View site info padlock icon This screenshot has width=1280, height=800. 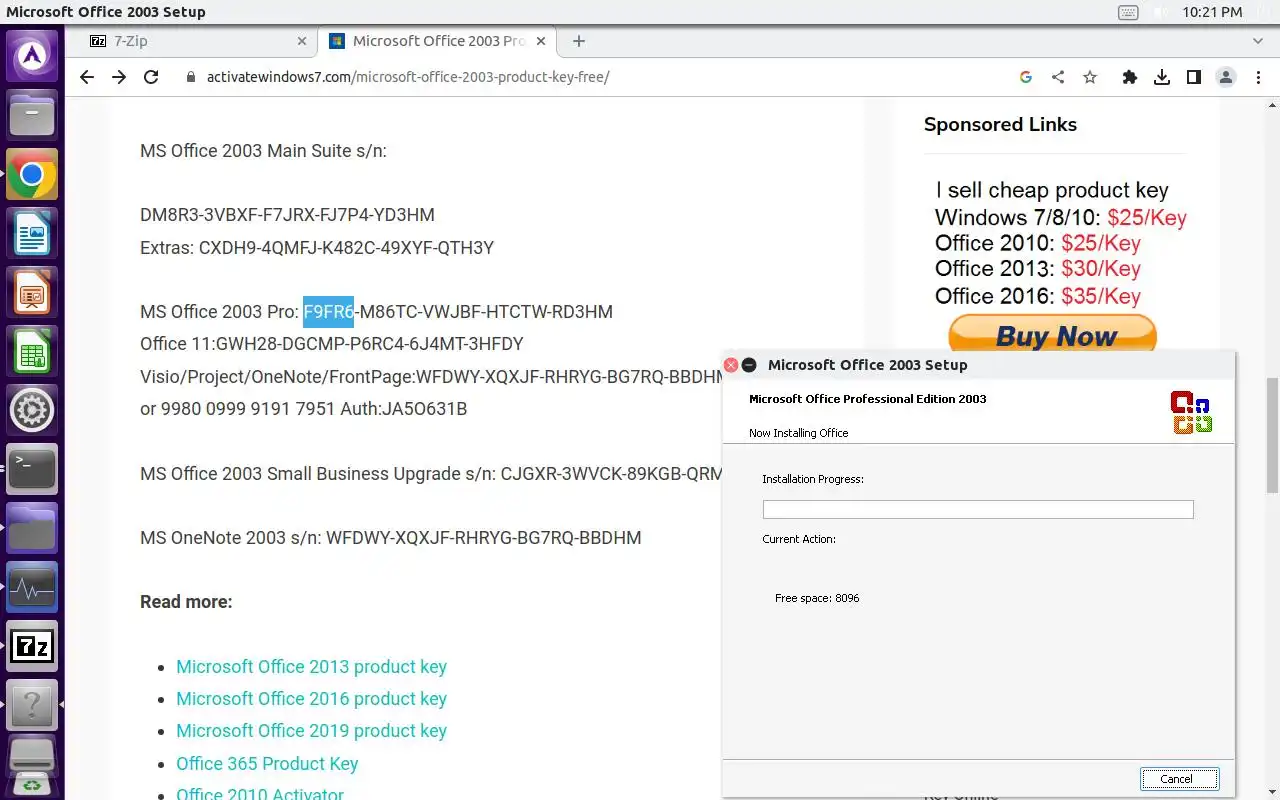pos(191,77)
